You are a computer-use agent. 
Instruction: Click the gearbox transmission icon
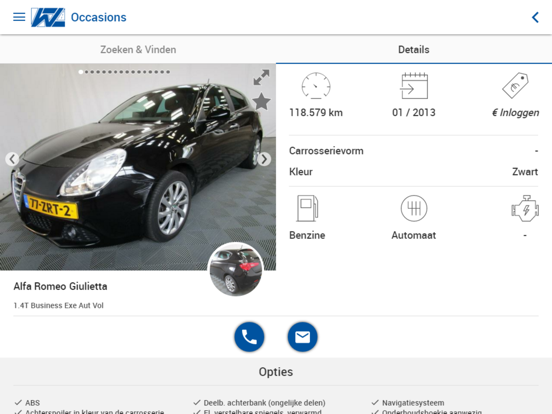tap(414, 208)
